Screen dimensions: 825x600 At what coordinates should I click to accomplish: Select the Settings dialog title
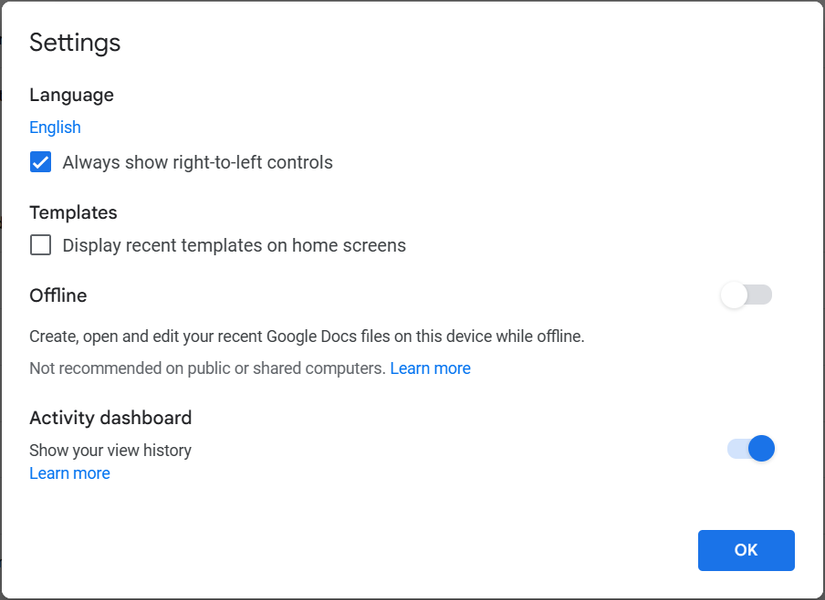(74, 42)
